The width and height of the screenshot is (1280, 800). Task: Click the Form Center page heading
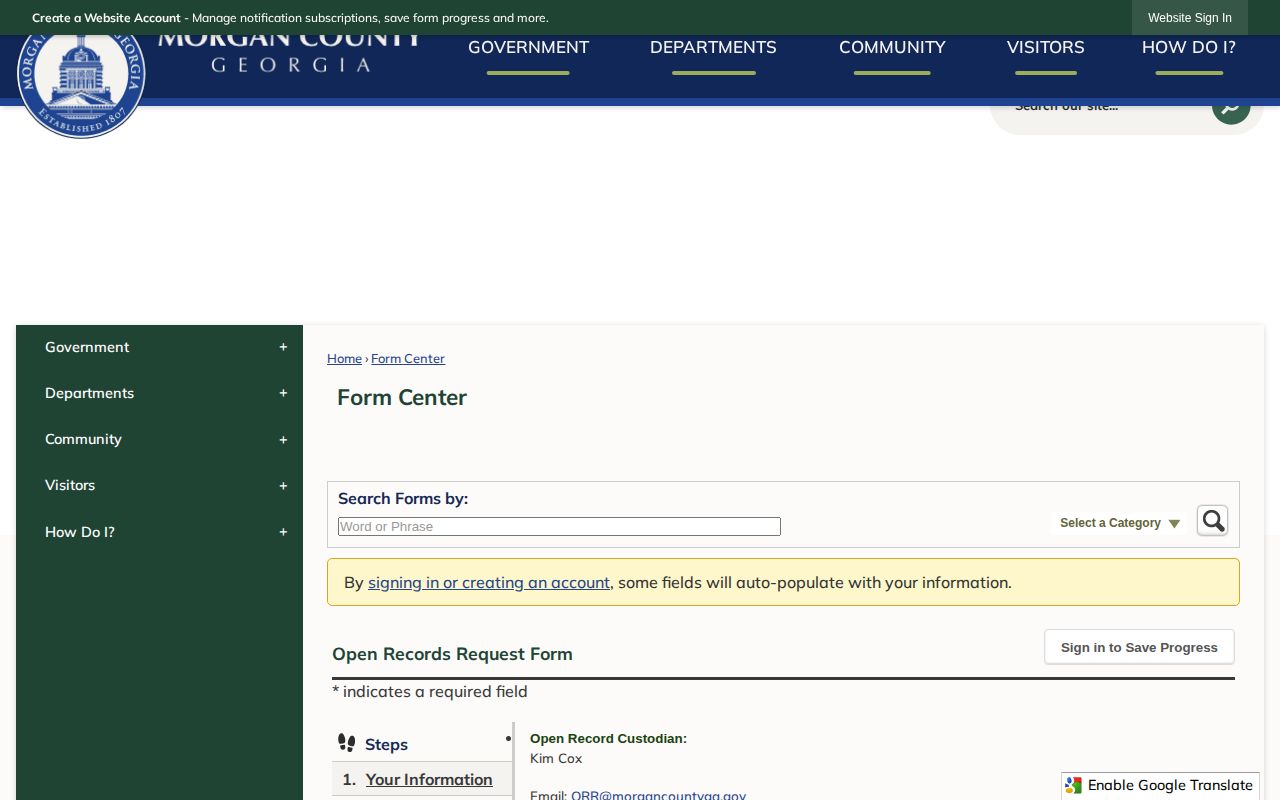[x=402, y=398]
